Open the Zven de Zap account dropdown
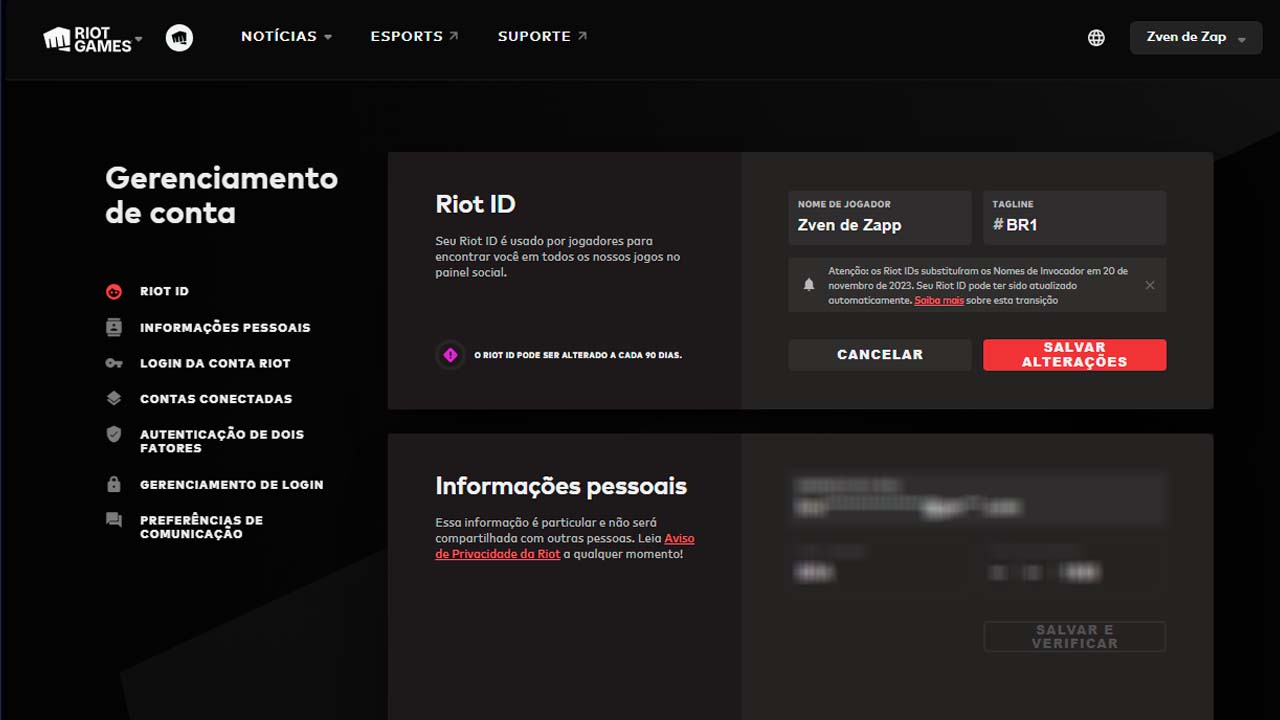This screenshot has width=1280, height=720. [1195, 37]
